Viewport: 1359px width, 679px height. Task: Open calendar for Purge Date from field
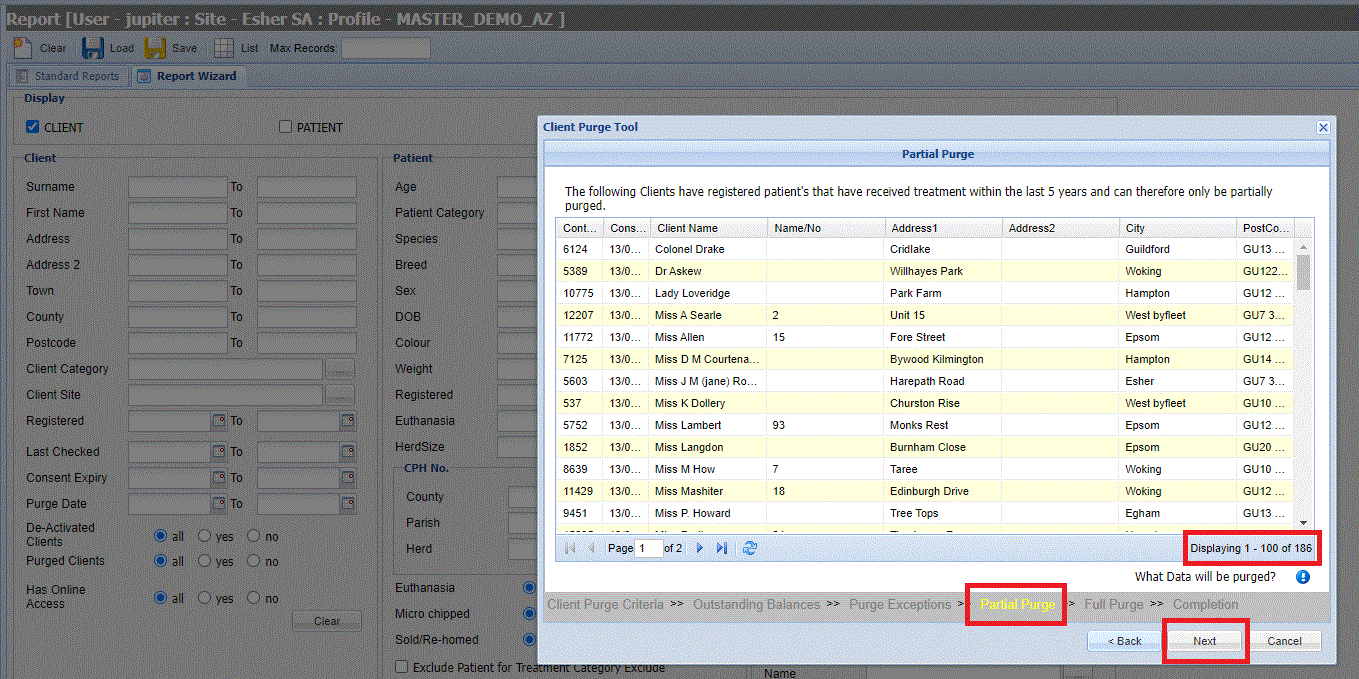point(219,504)
